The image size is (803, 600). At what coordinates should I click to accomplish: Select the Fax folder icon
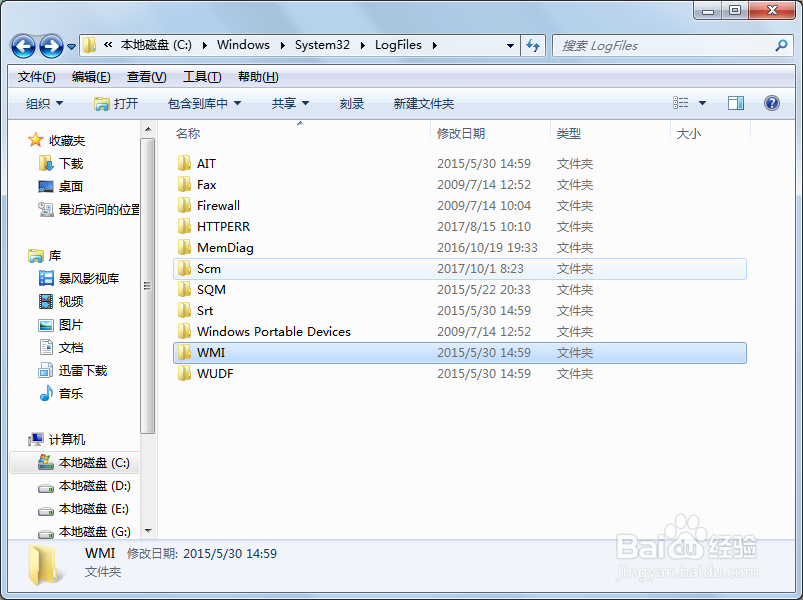tap(184, 184)
